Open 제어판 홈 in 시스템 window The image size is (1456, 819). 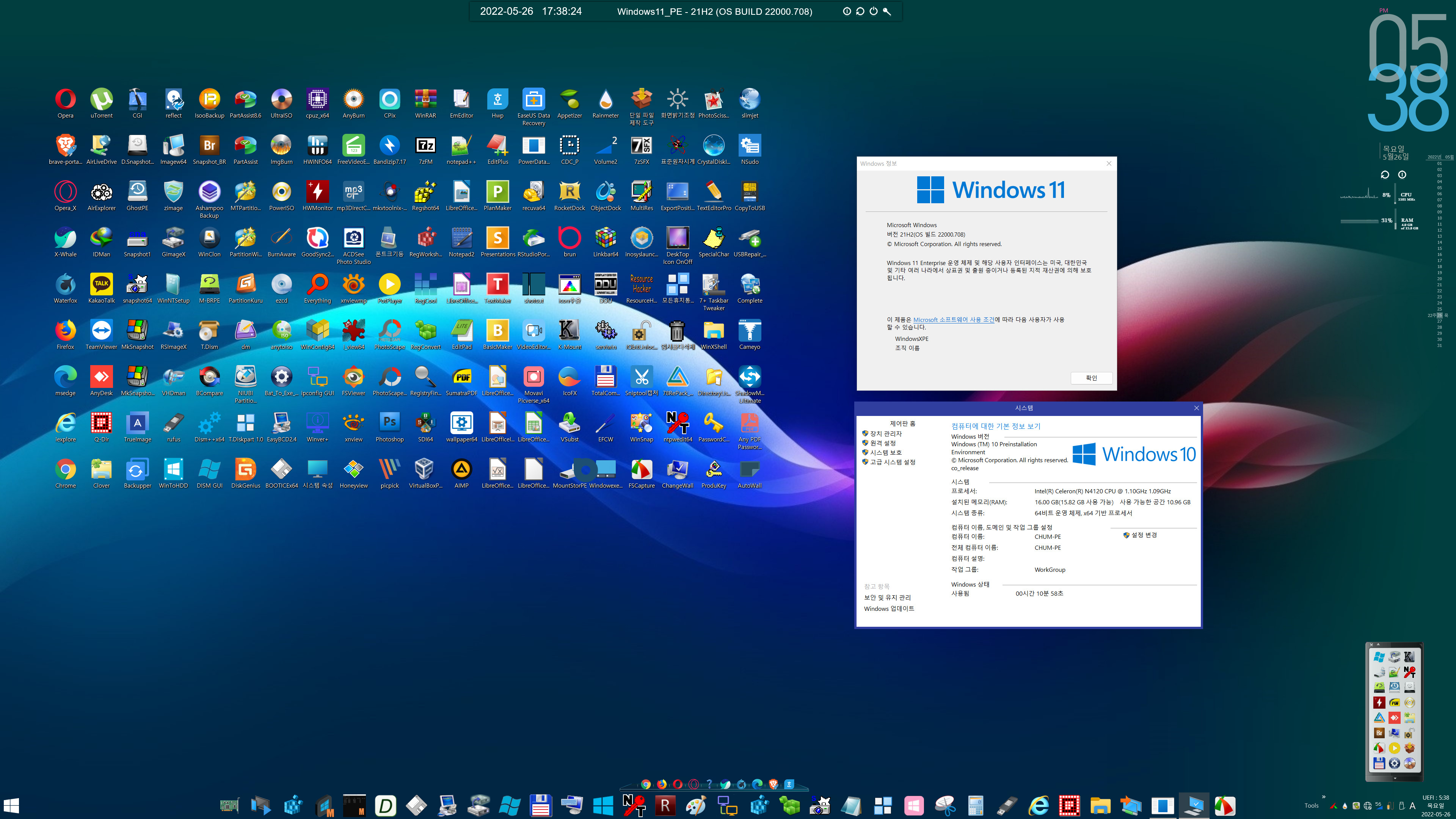[x=903, y=424]
